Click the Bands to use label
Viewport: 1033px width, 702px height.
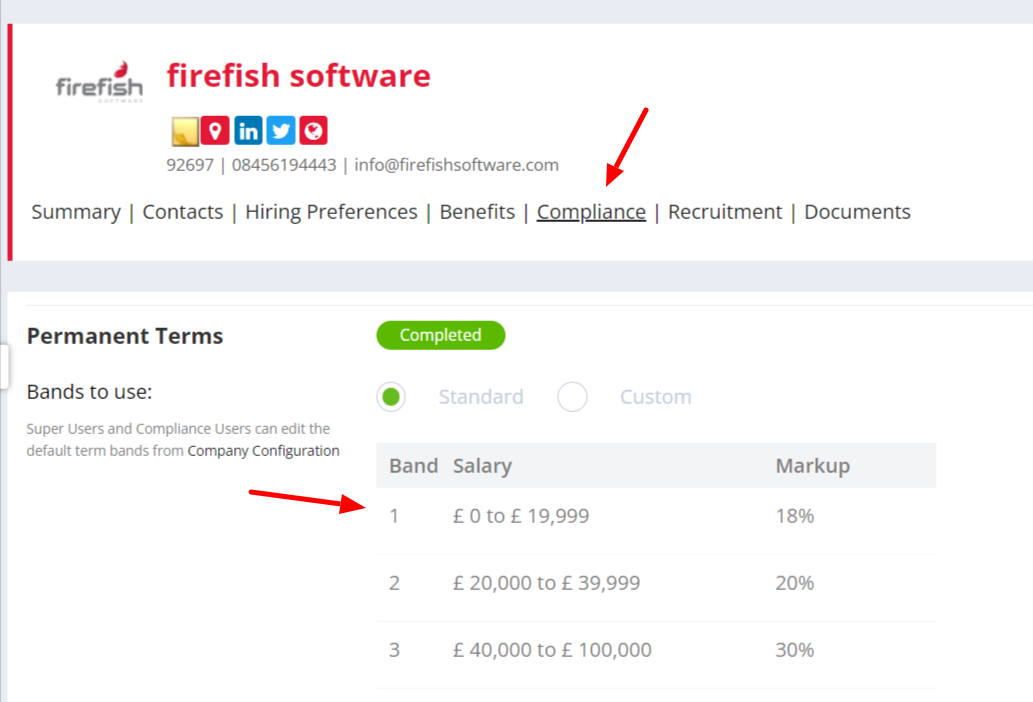click(x=90, y=392)
